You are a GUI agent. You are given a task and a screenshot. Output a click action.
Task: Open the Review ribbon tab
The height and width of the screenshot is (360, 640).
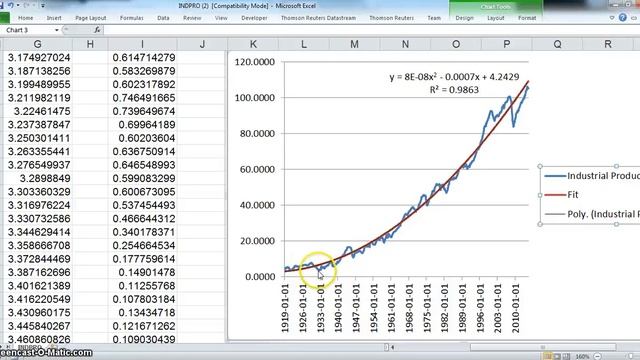point(192,18)
